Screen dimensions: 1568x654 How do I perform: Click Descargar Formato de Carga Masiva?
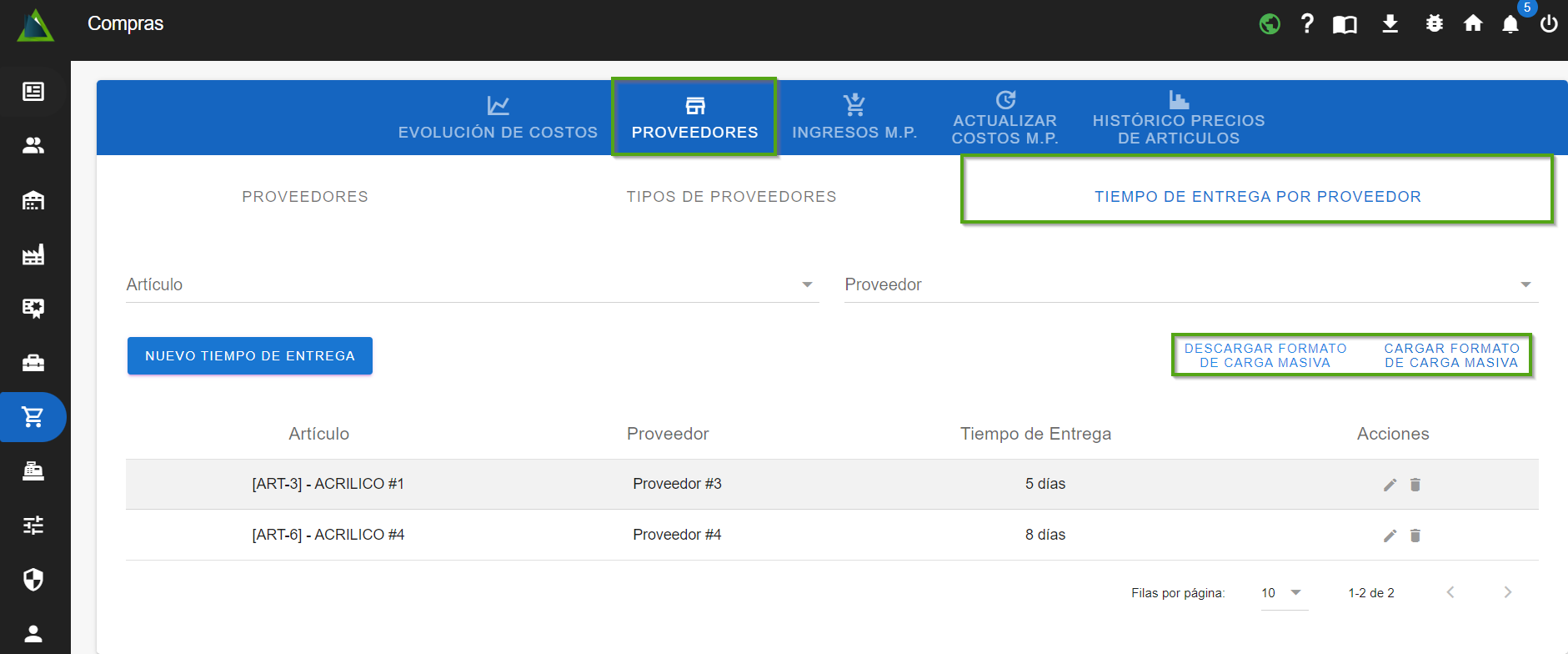coord(1265,355)
